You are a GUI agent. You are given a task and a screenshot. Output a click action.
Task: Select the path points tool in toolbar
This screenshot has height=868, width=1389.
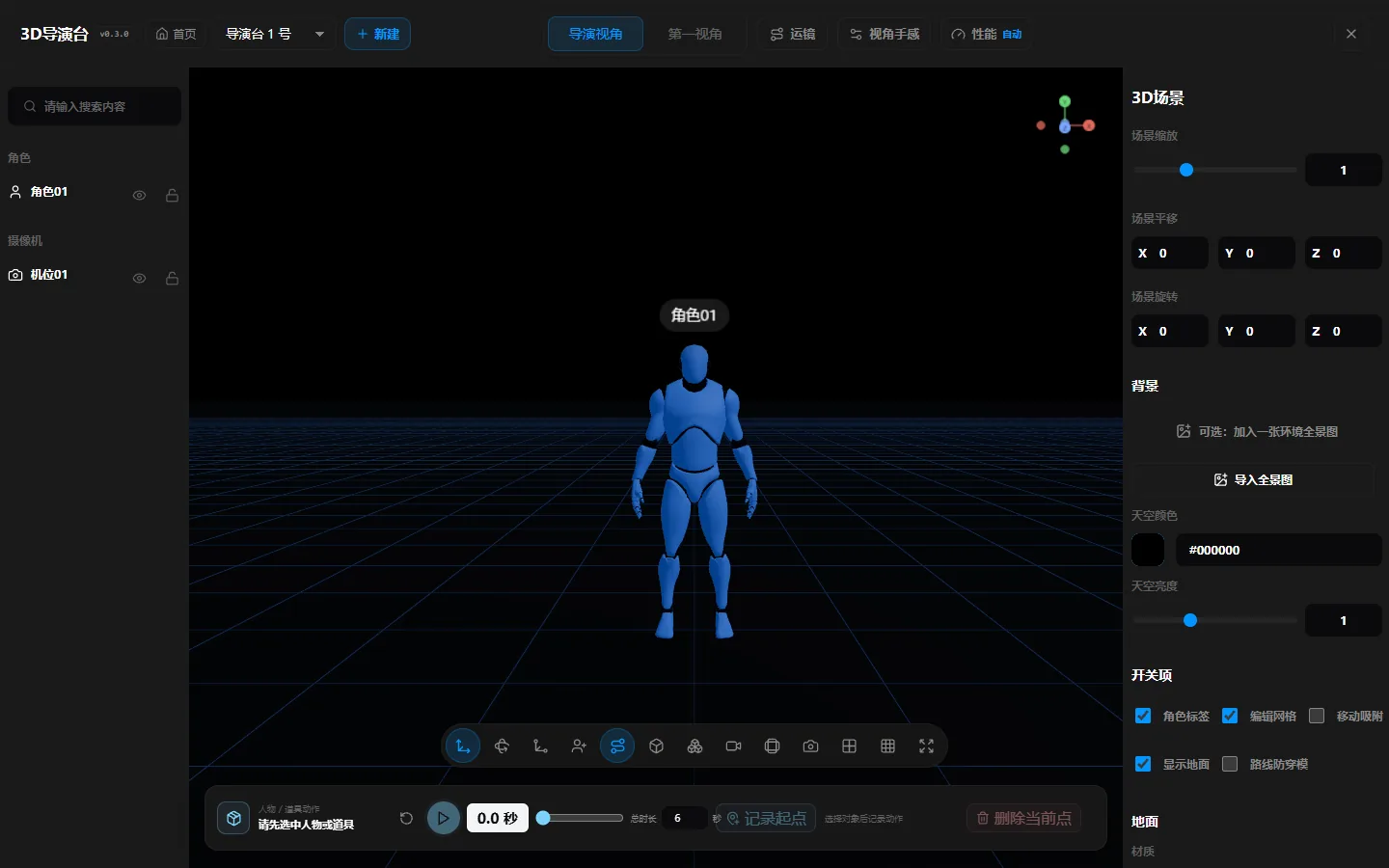pyautogui.click(x=540, y=746)
